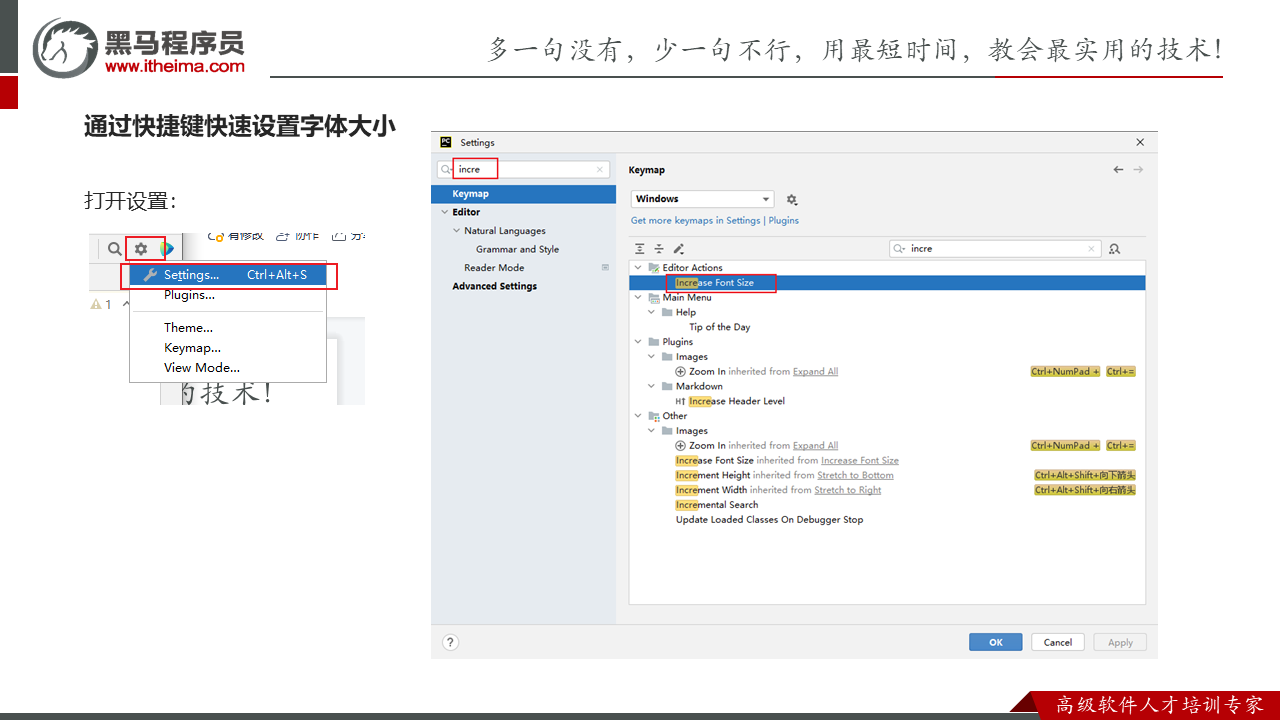Collapse the Natural Languages node in the sidebar
This screenshot has width=1280, height=720.
tap(457, 231)
